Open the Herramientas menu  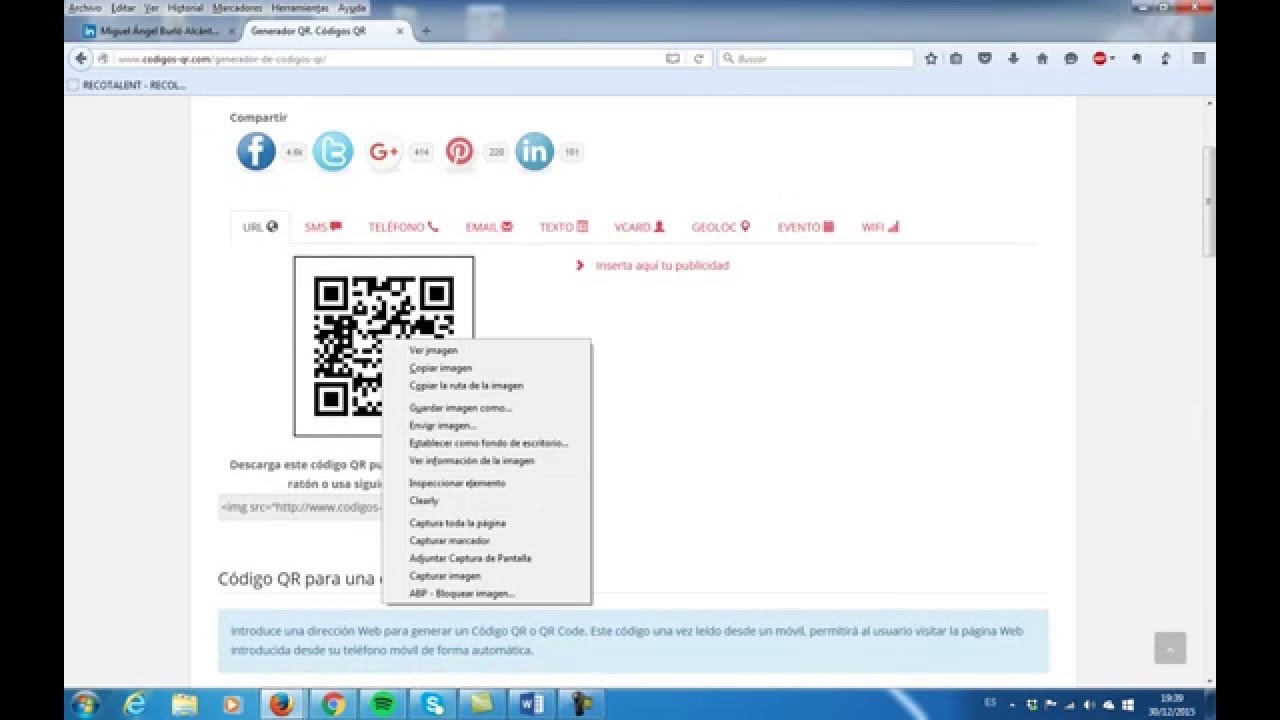pyautogui.click(x=299, y=7)
